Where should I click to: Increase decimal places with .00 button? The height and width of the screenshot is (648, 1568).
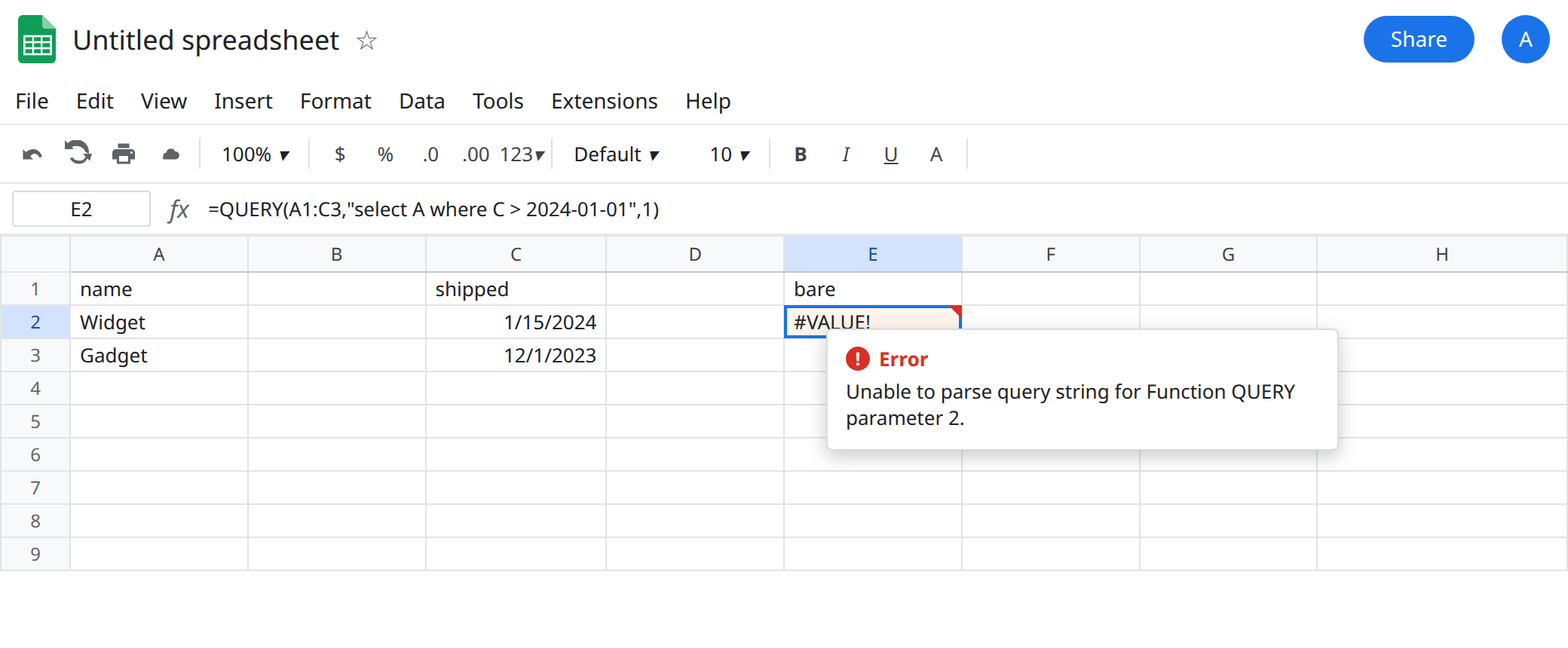coord(476,154)
